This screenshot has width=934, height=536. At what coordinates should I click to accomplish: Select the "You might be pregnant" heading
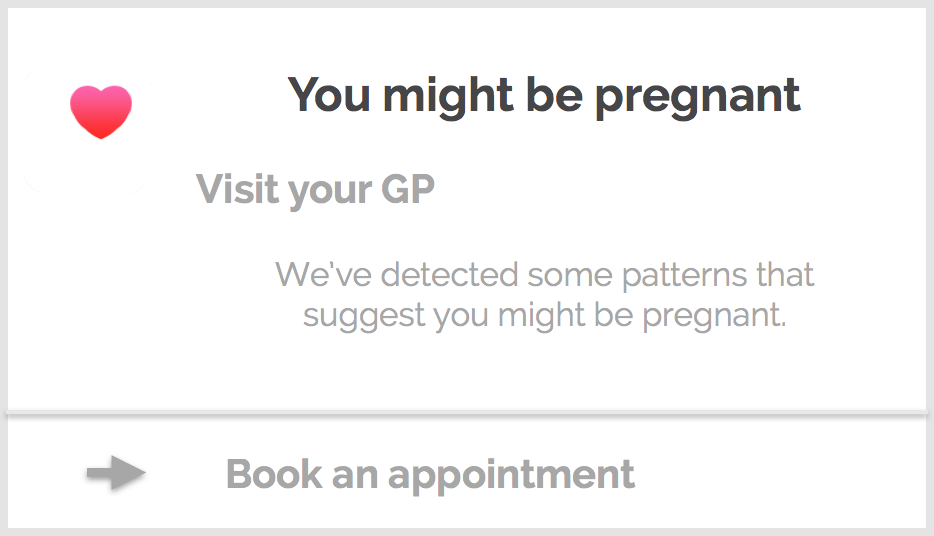(x=544, y=96)
